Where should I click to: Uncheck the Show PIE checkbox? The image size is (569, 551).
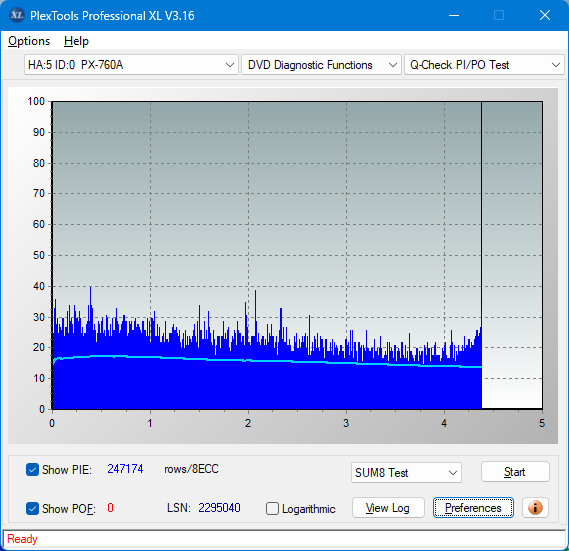(32, 469)
